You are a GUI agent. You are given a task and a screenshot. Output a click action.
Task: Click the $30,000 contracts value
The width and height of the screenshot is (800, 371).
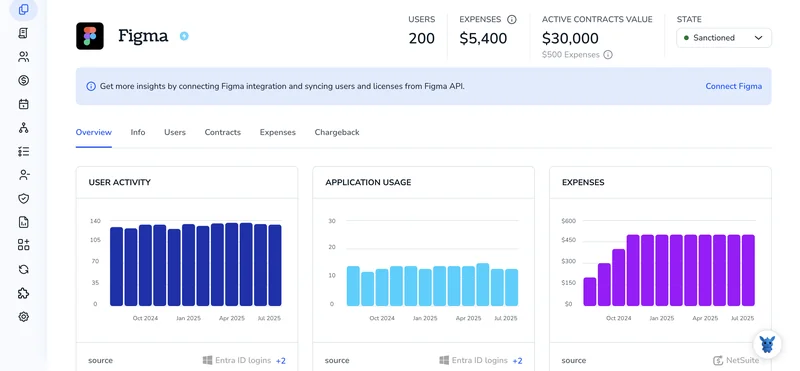point(570,38)
